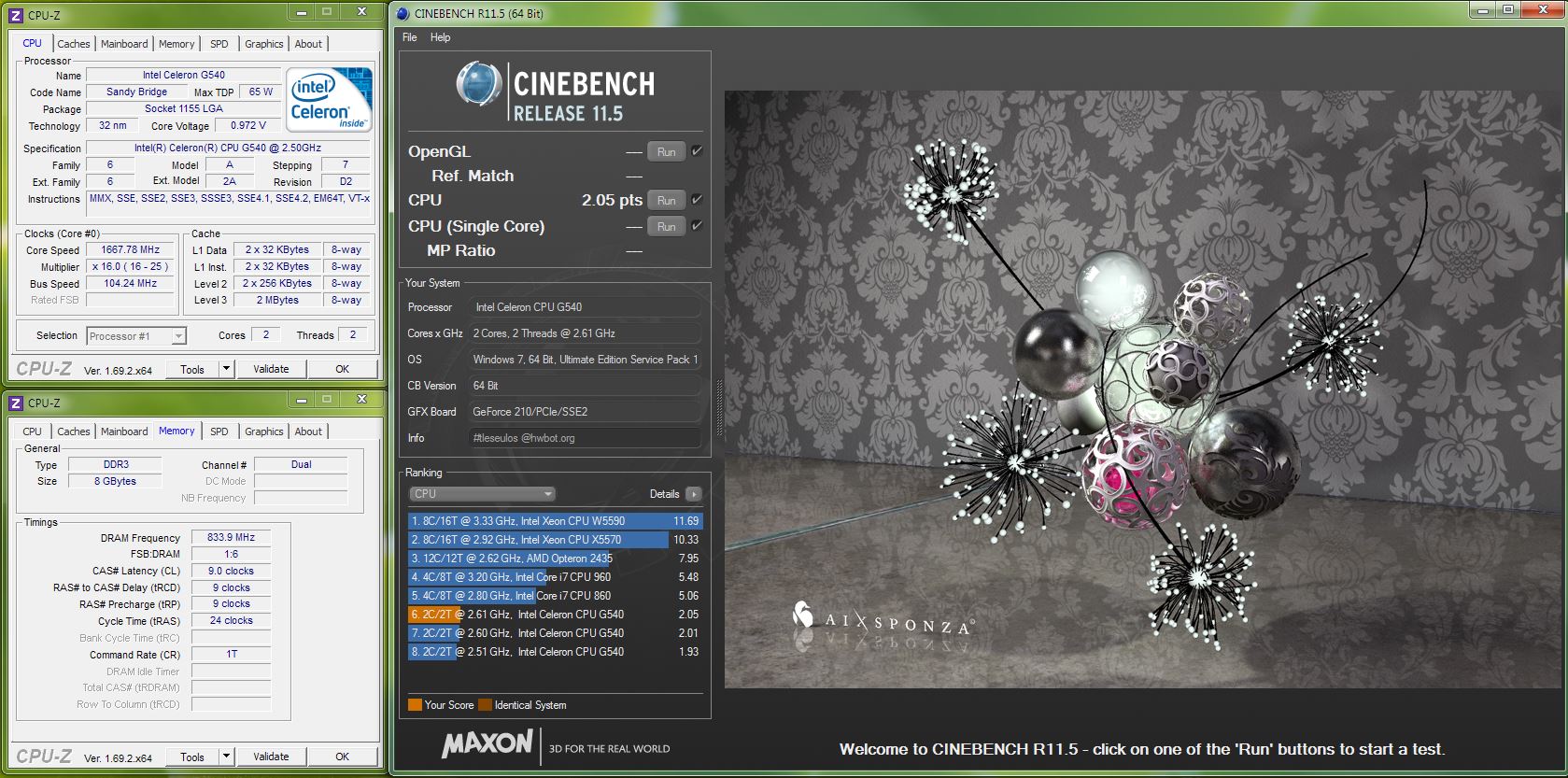Click the Cinebench sphere icon in title bar
This screenshot has width=1568, height=778.
403,14
